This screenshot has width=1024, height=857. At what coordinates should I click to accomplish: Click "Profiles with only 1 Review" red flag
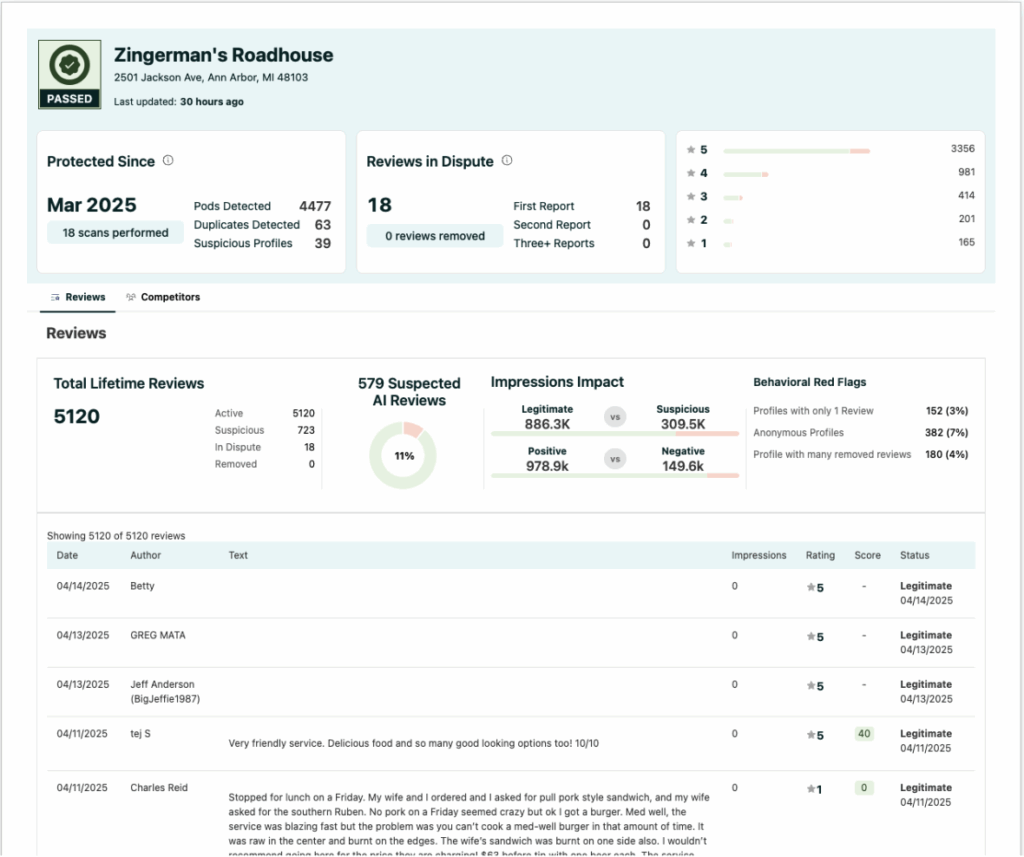pos(813,411)
